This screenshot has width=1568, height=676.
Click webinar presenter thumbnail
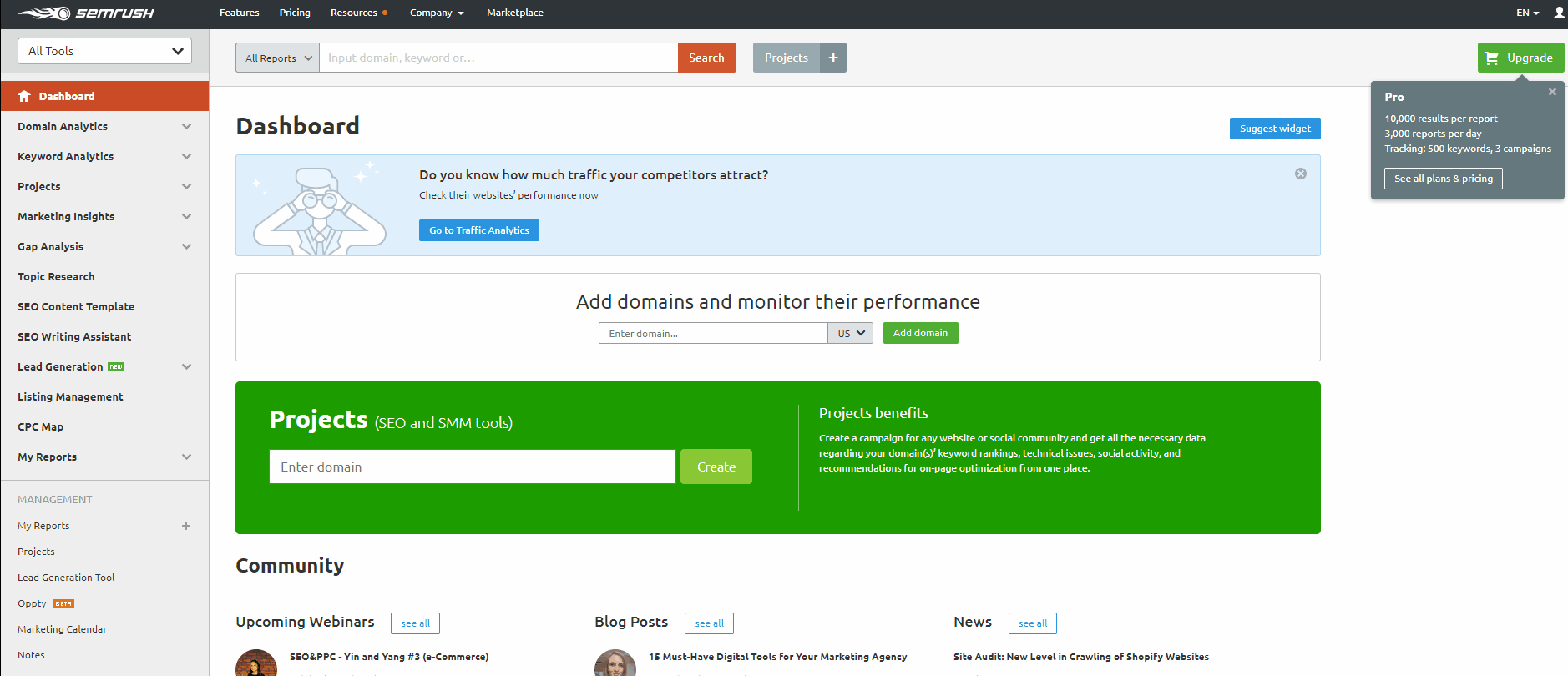pyautogui.click(x=256, y=663)
